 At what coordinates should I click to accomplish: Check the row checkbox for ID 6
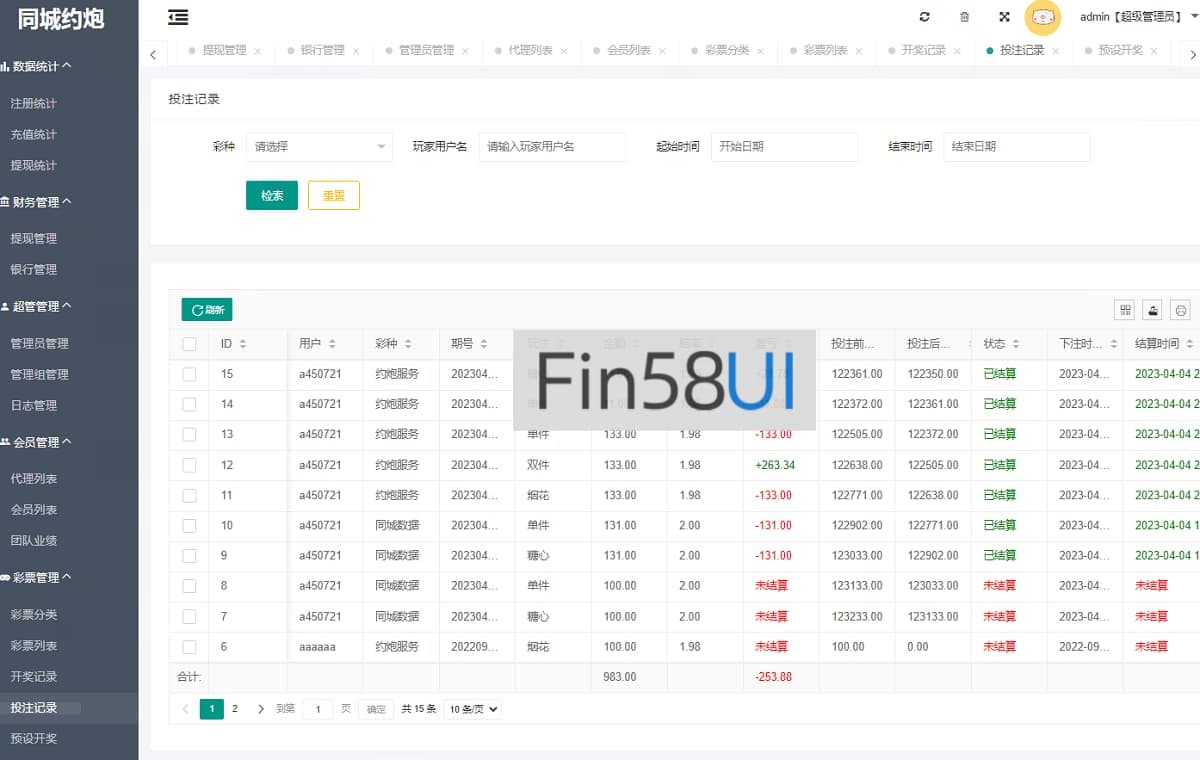(189, 647)
